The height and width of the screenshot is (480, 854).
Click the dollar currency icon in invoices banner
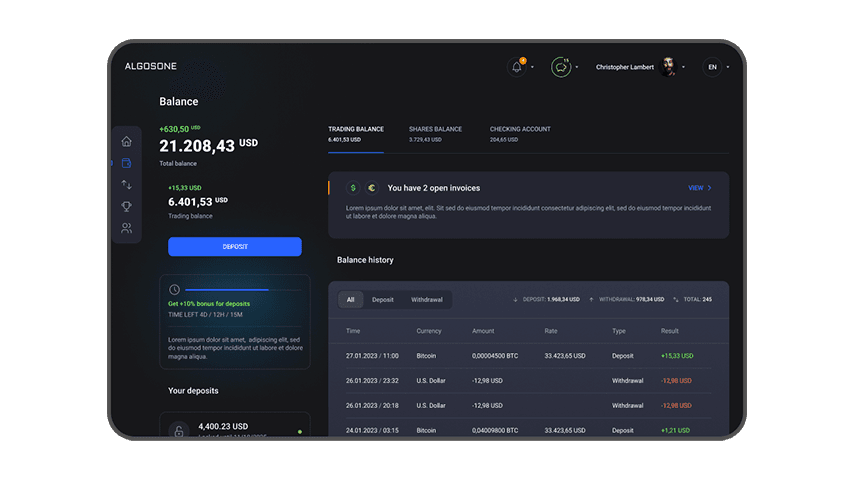coord(352,187)
